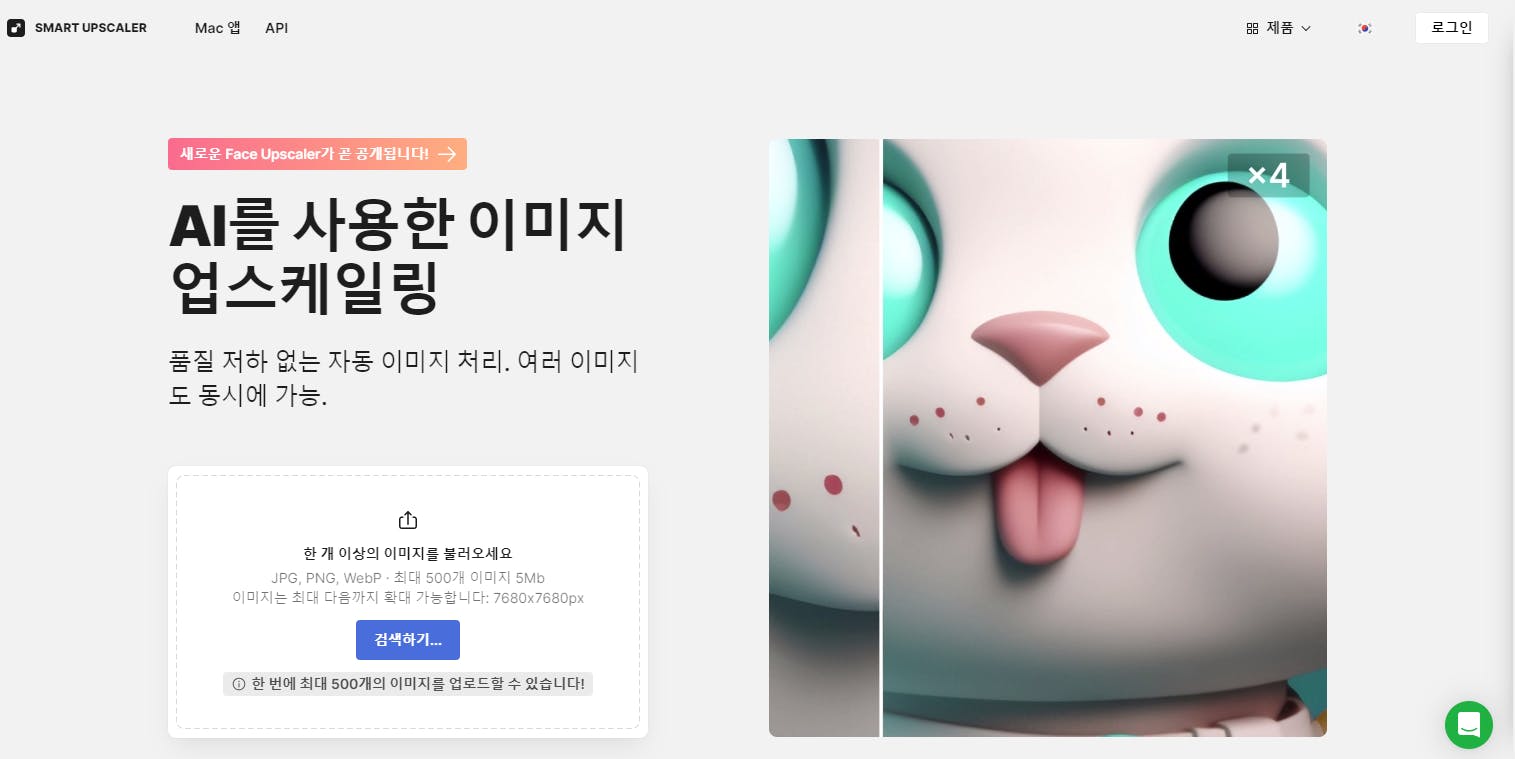
Task: Click the 검색하기... browse button
Action: point(408,640)
